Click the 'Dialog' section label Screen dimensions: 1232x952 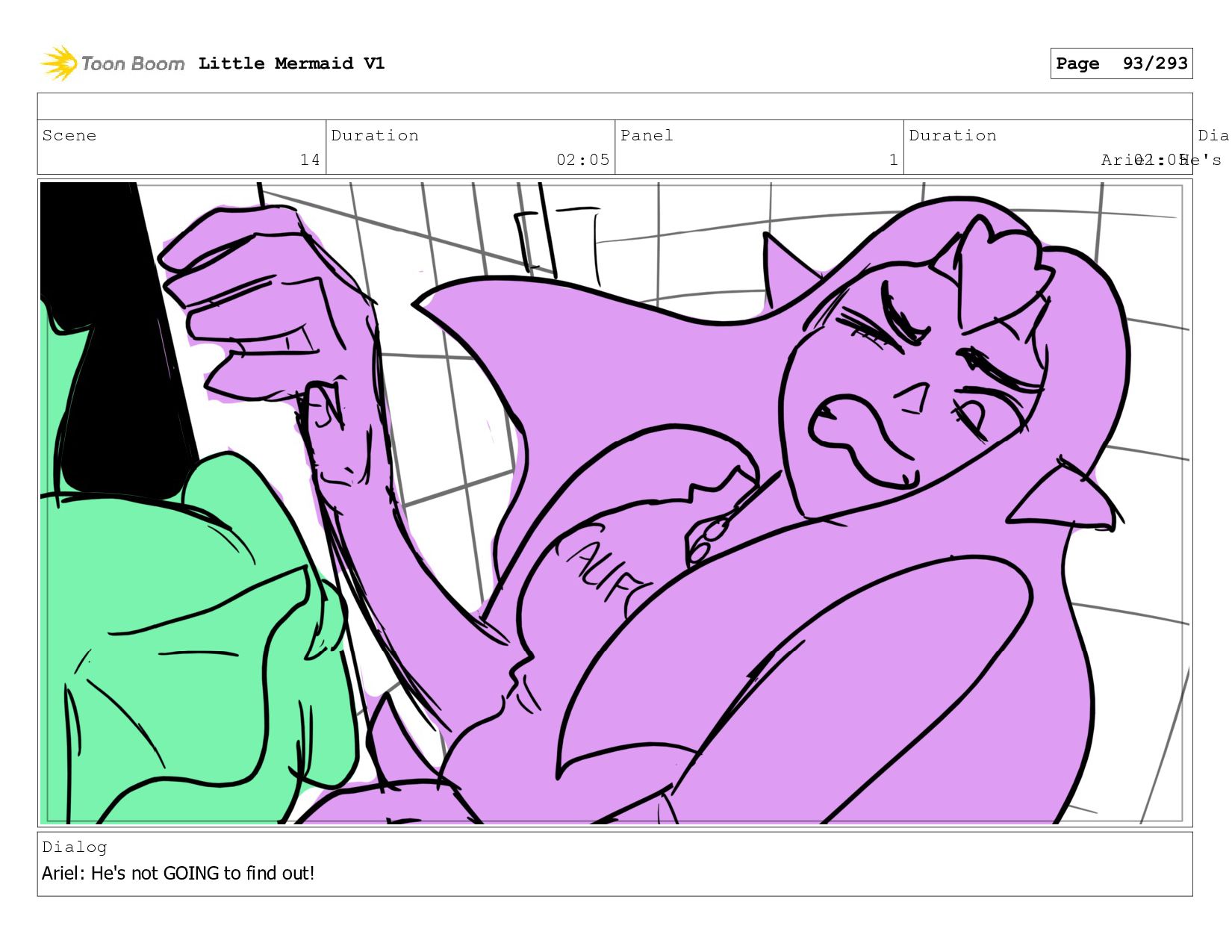[75, 847]
